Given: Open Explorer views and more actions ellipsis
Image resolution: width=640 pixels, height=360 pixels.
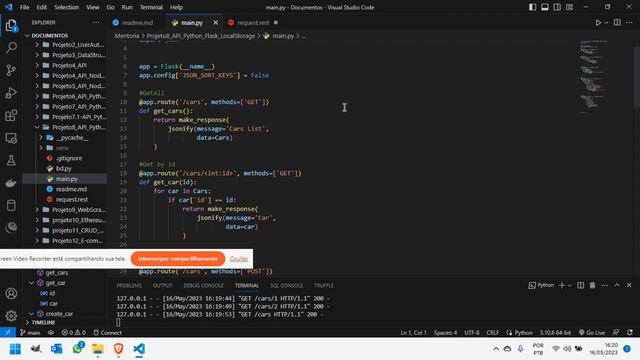Looking at the screenshot, I should (96, 22).
